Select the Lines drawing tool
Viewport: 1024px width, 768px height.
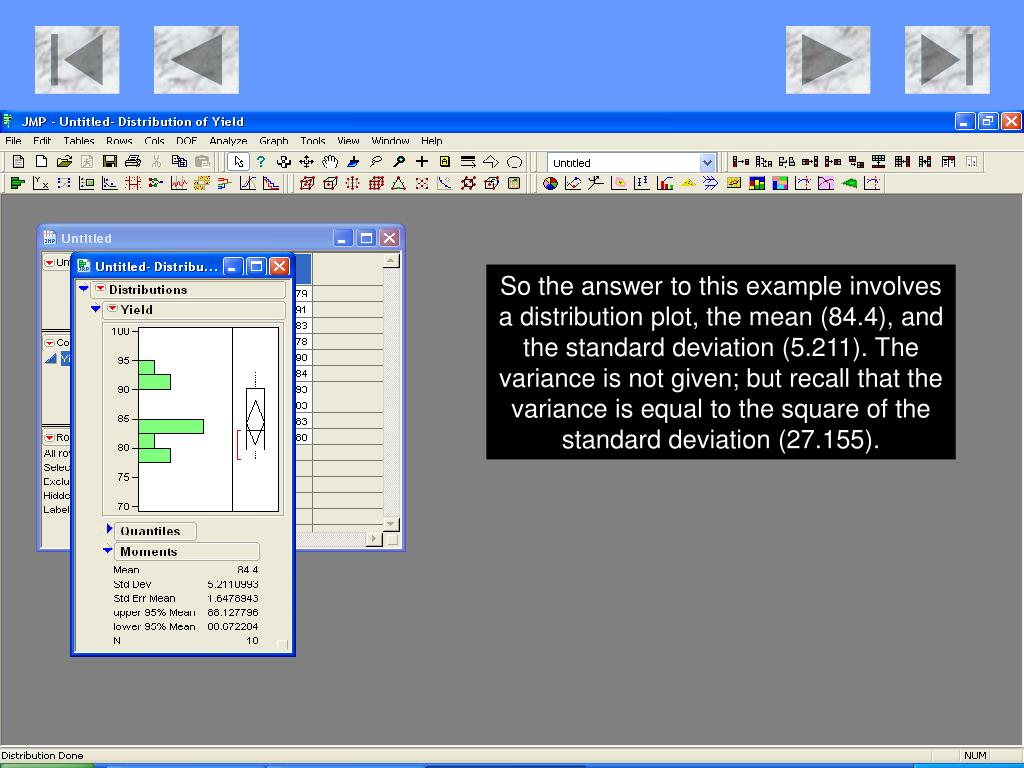[x=468, y=161]
